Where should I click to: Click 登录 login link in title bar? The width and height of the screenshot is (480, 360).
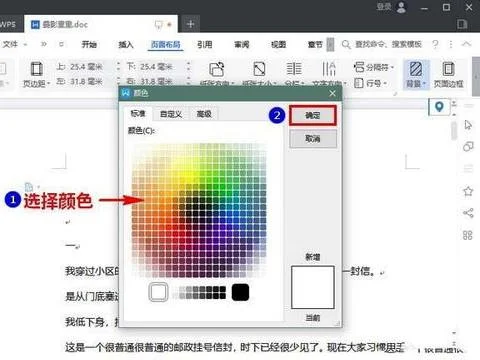[383, 7]
